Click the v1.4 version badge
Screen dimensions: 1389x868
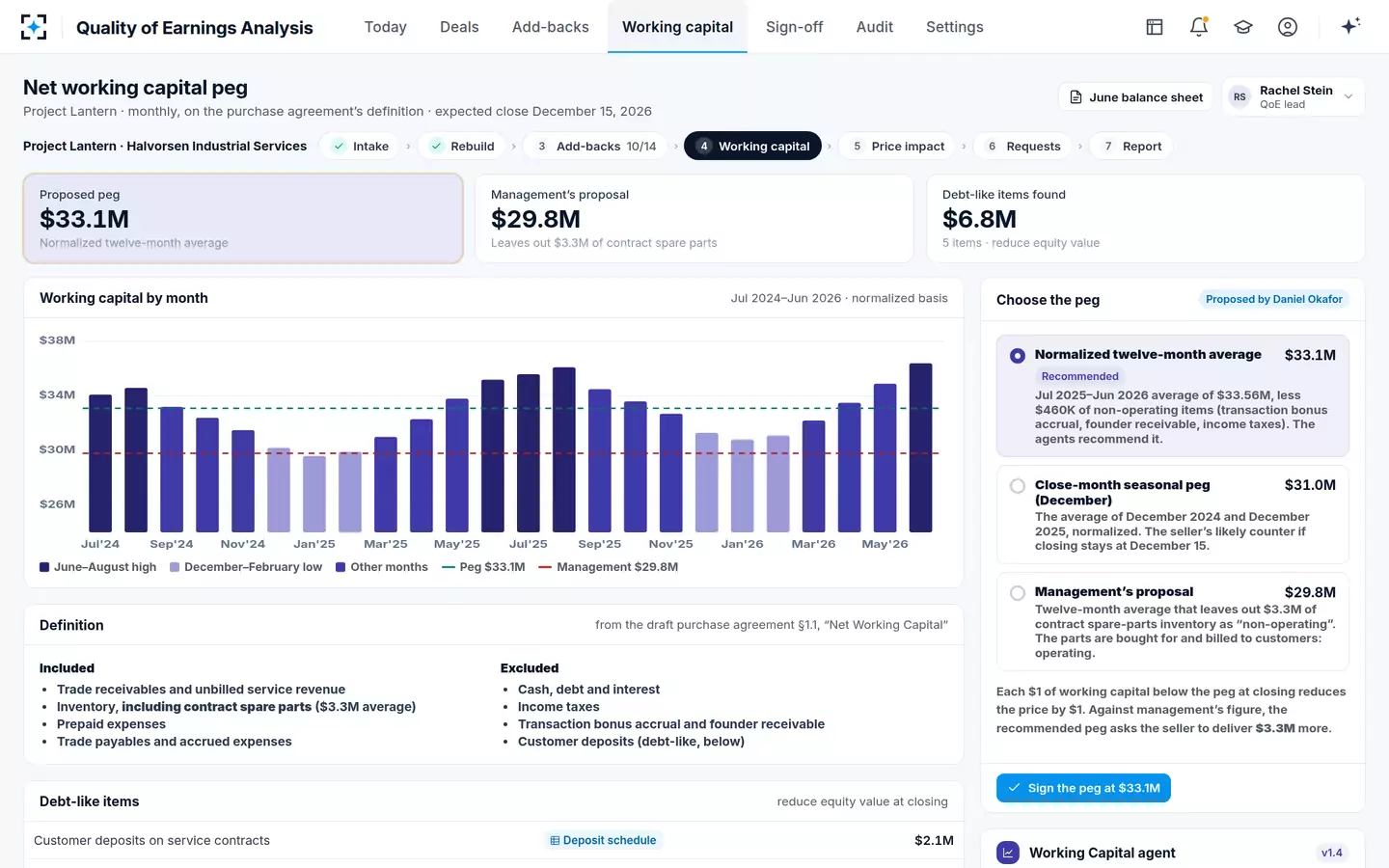[1331, 853]
